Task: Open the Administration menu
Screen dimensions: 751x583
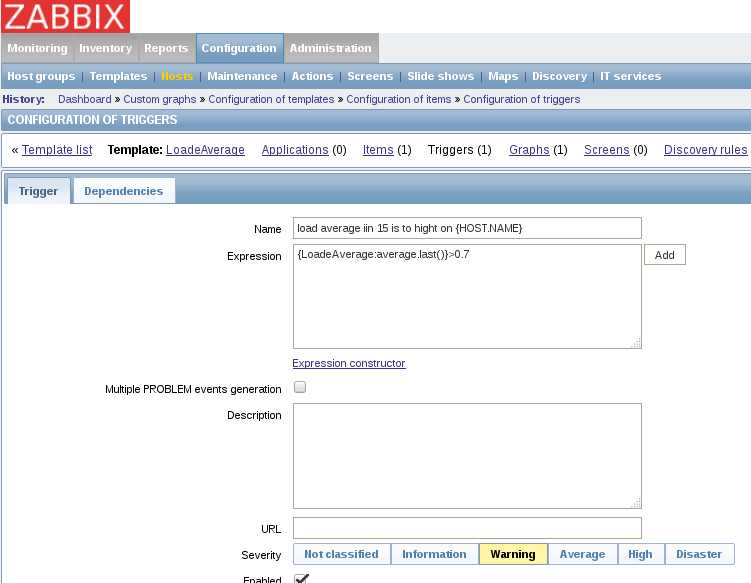Action: tap(330, 48)
